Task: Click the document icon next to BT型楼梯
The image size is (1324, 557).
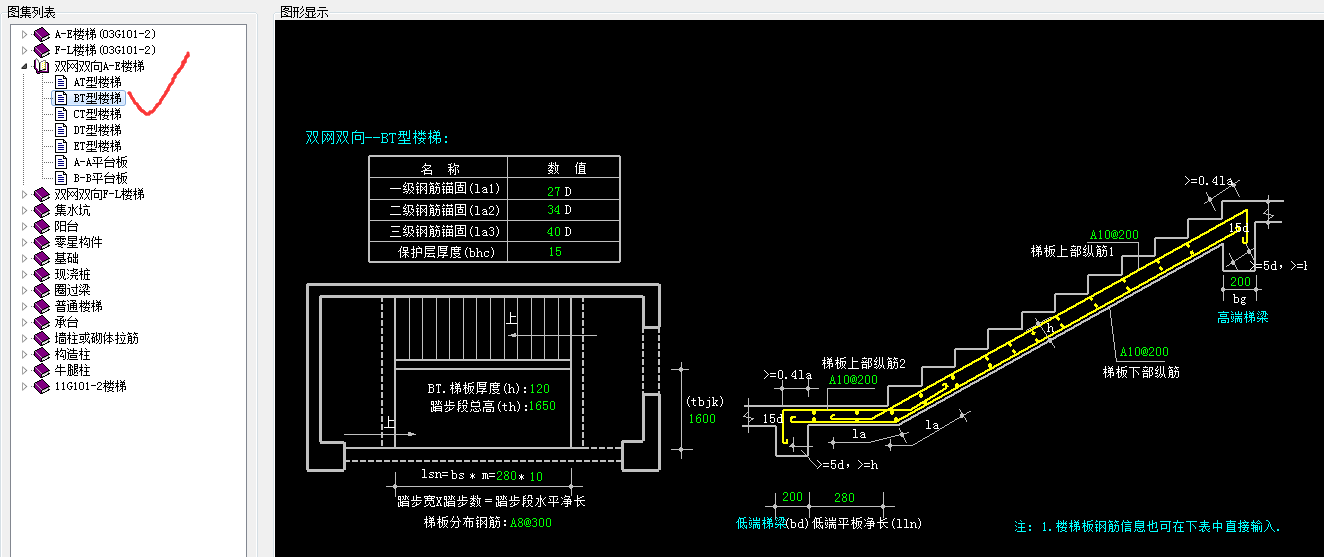Action: [61, 98]
